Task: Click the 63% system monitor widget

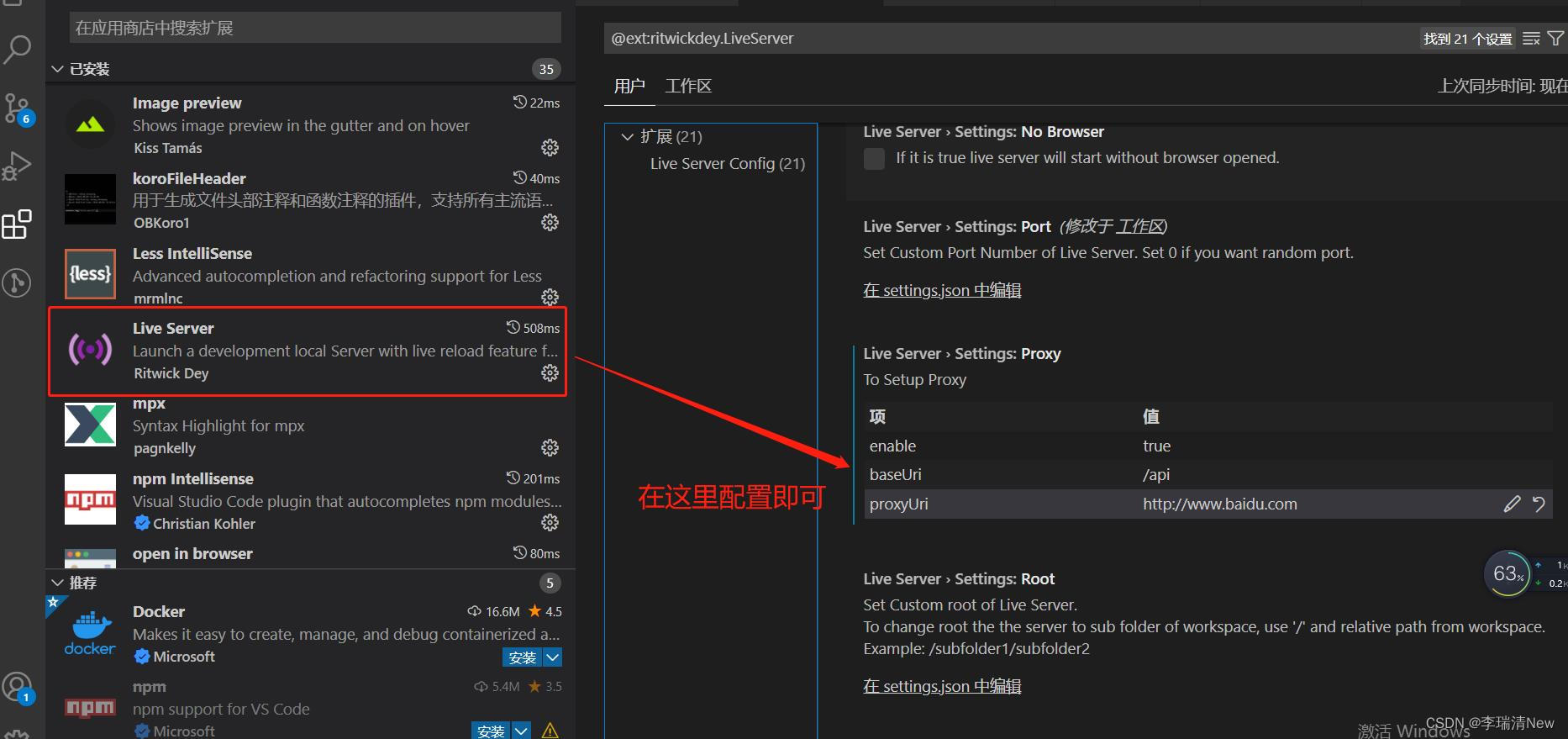Action: coord(1508,573)
